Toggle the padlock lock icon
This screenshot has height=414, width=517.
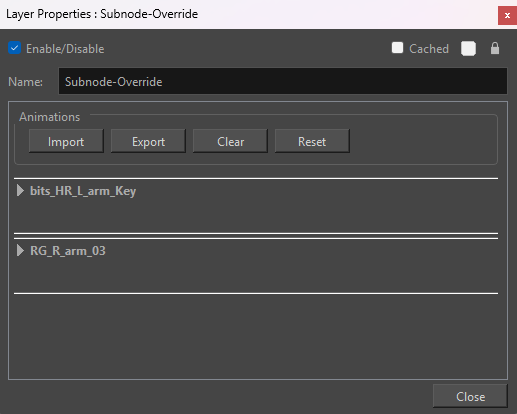[x=495, y=48]
